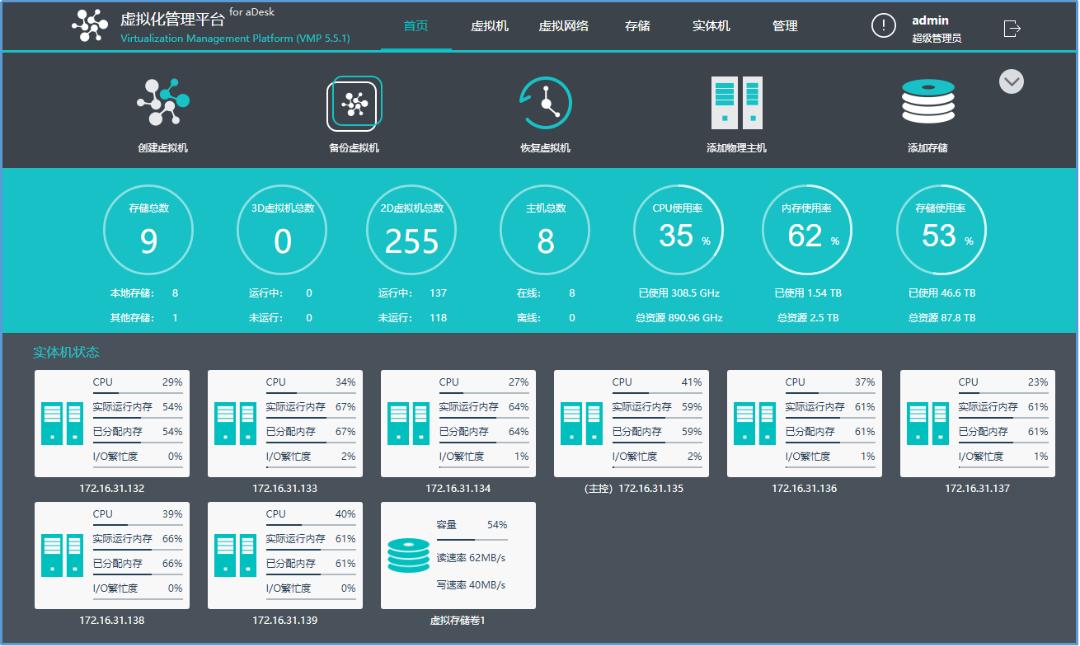The image size is (1080, 646).
Task: Click the Backup Virtual Machine (备份虚拟机) icon
Action: tap(354, 103)
